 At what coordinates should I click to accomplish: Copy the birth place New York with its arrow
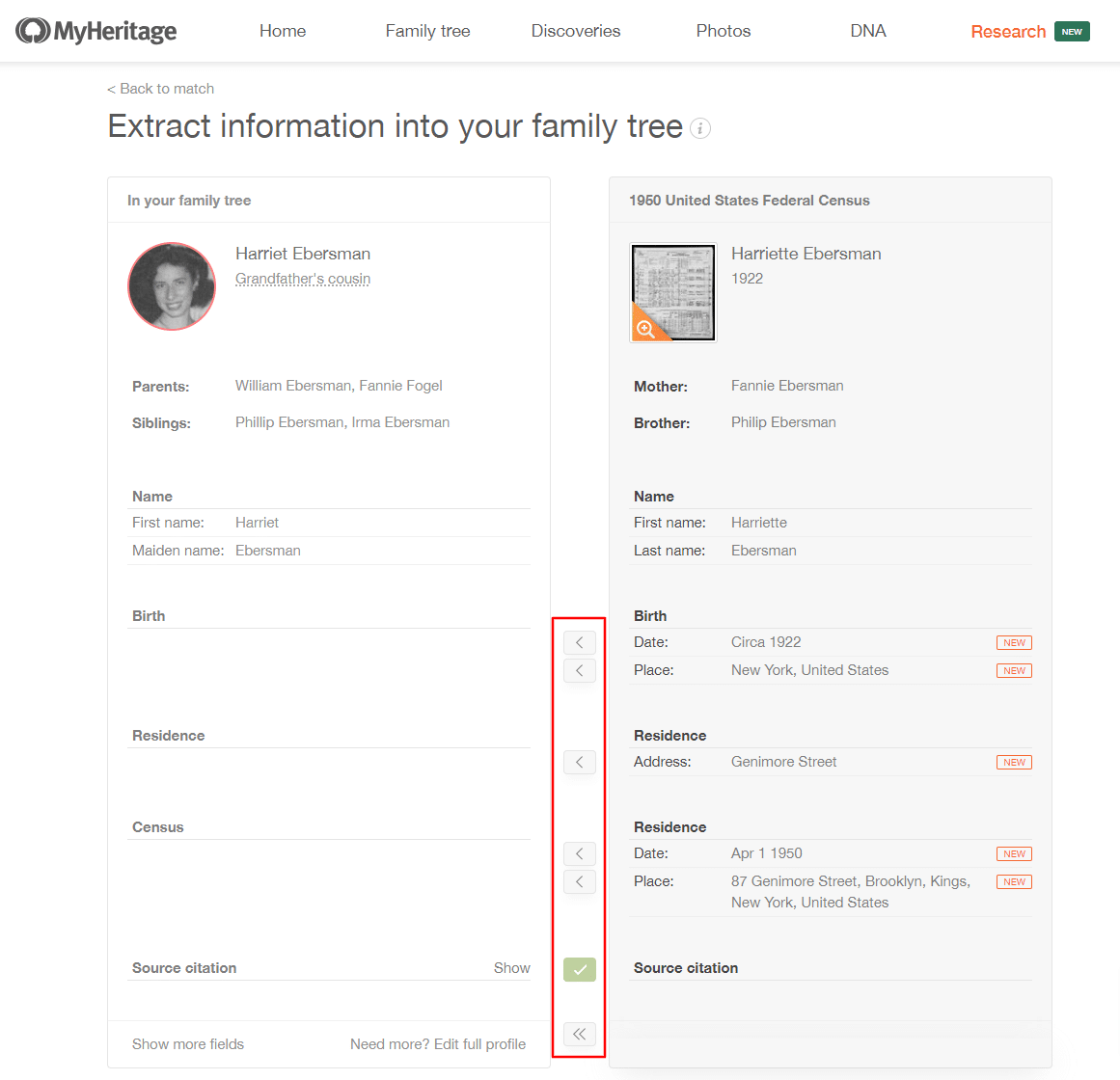(x=579, y=670)
